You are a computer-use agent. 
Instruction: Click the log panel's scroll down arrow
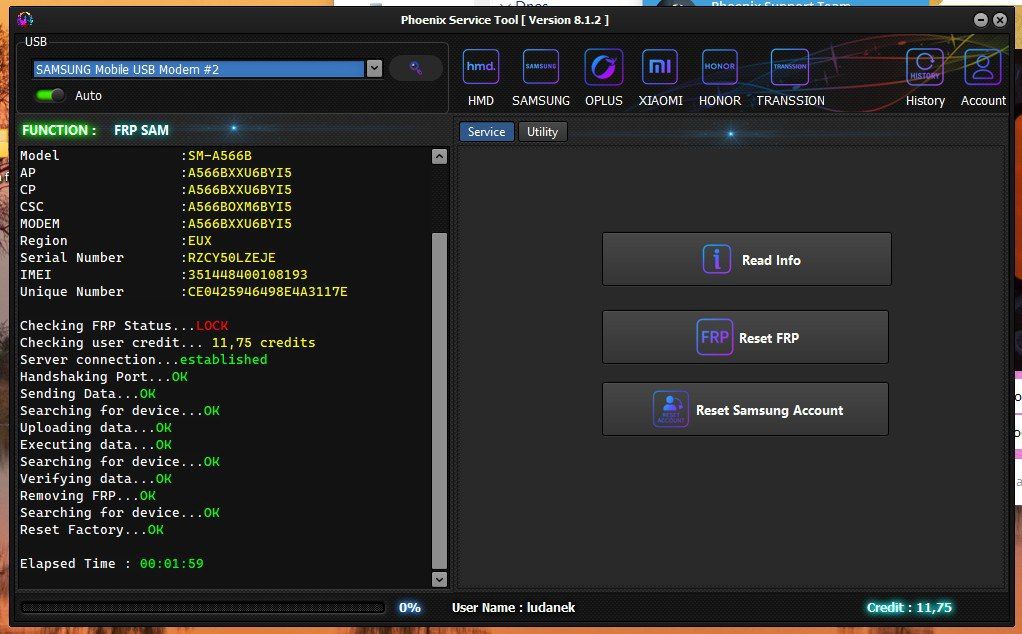(x=439, y=579)
